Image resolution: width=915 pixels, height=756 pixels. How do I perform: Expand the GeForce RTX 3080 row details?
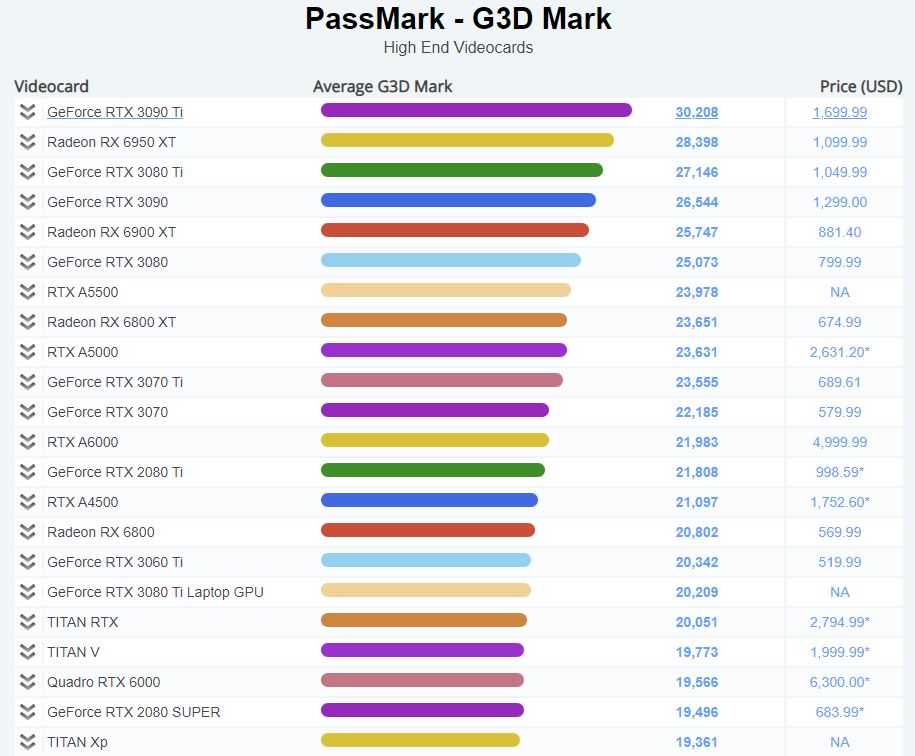(x=27, y=262)
